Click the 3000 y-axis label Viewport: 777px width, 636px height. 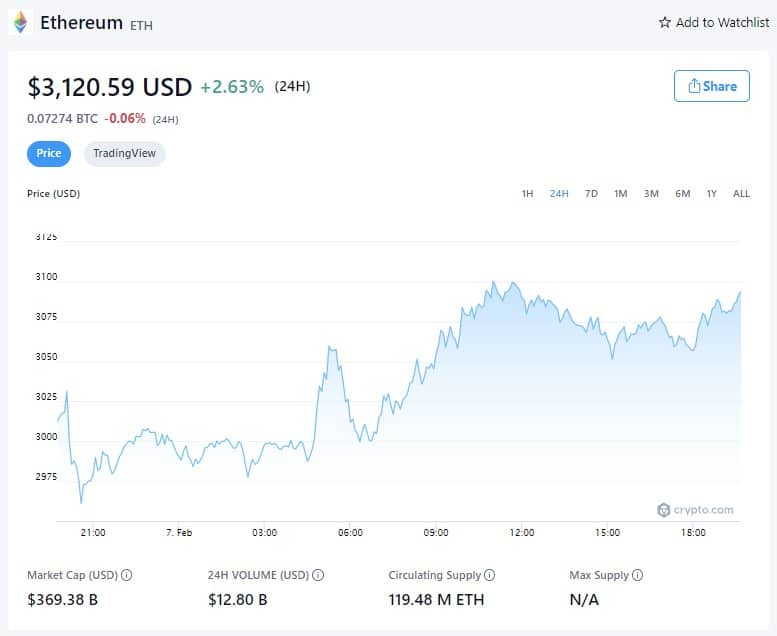point(46,437)
